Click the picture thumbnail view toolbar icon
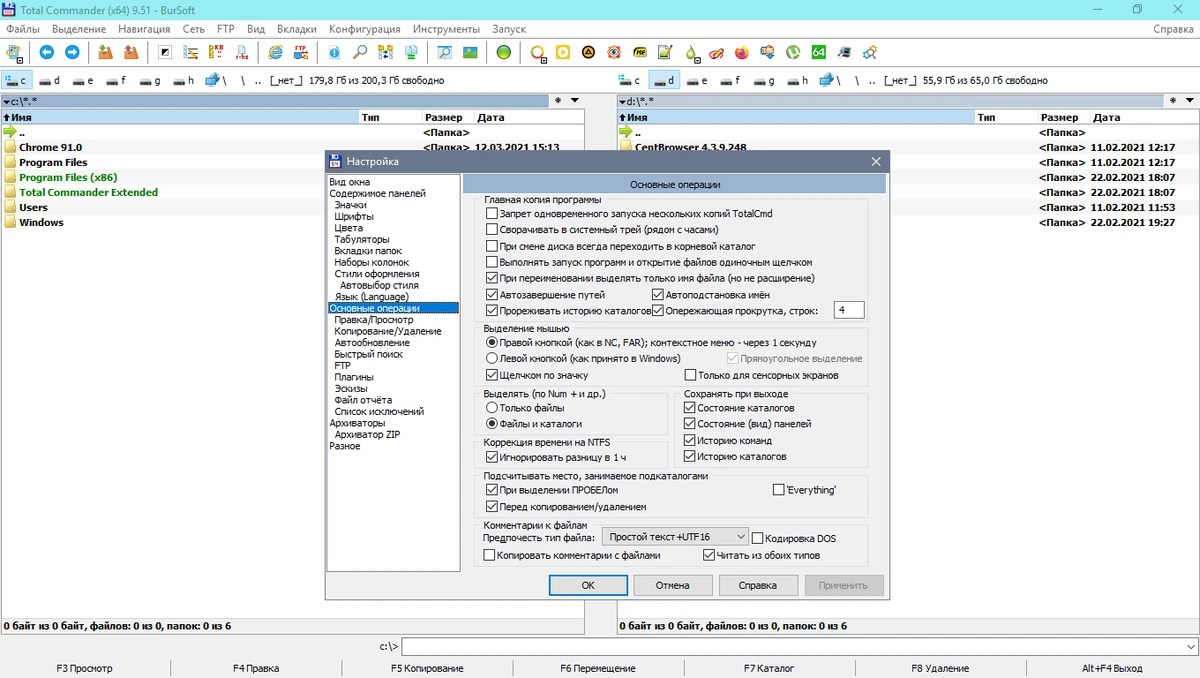 469,52
